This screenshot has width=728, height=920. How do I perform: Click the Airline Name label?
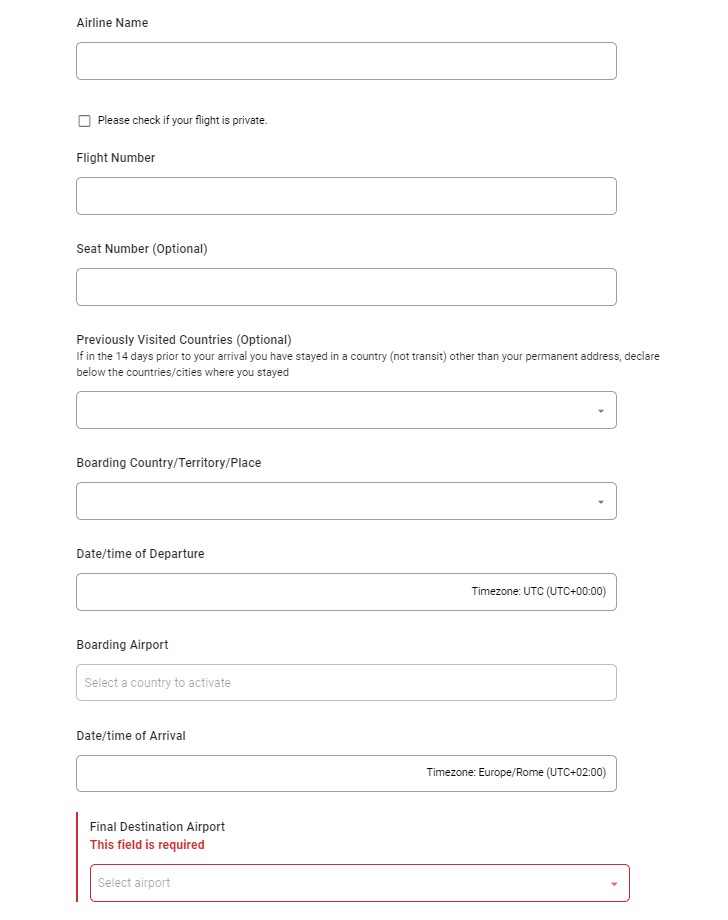click(112, 22)
